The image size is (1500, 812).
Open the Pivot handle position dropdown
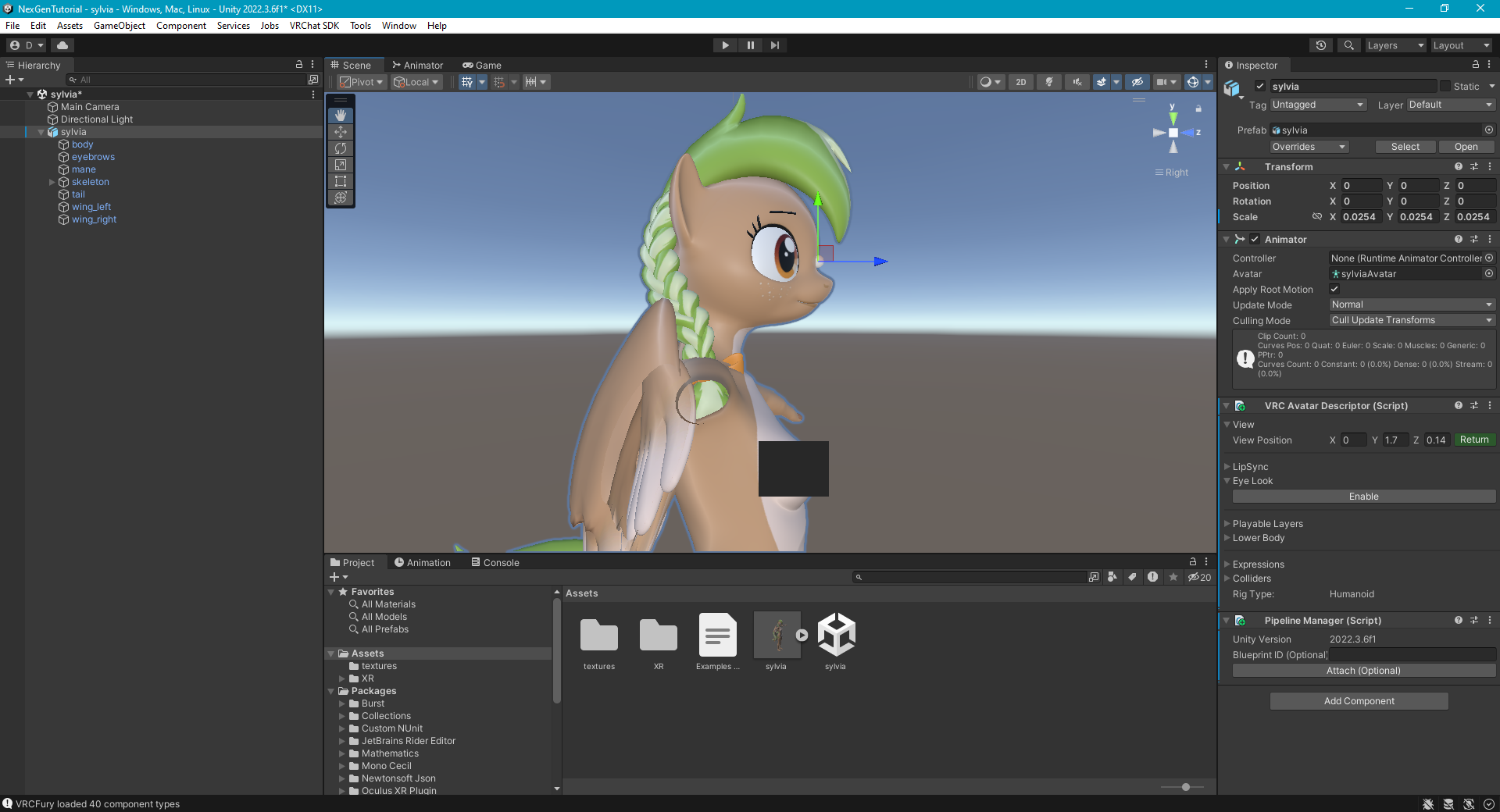point(362,82)
